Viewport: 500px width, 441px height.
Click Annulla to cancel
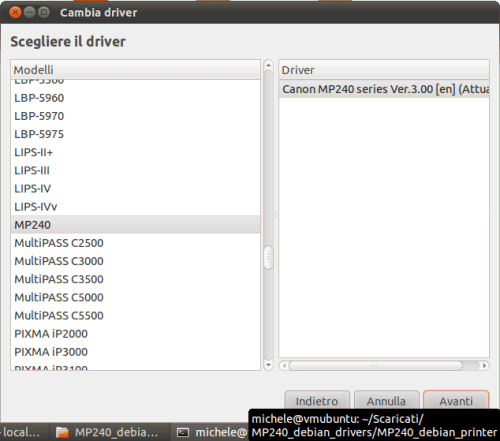(x=386, y=401)
